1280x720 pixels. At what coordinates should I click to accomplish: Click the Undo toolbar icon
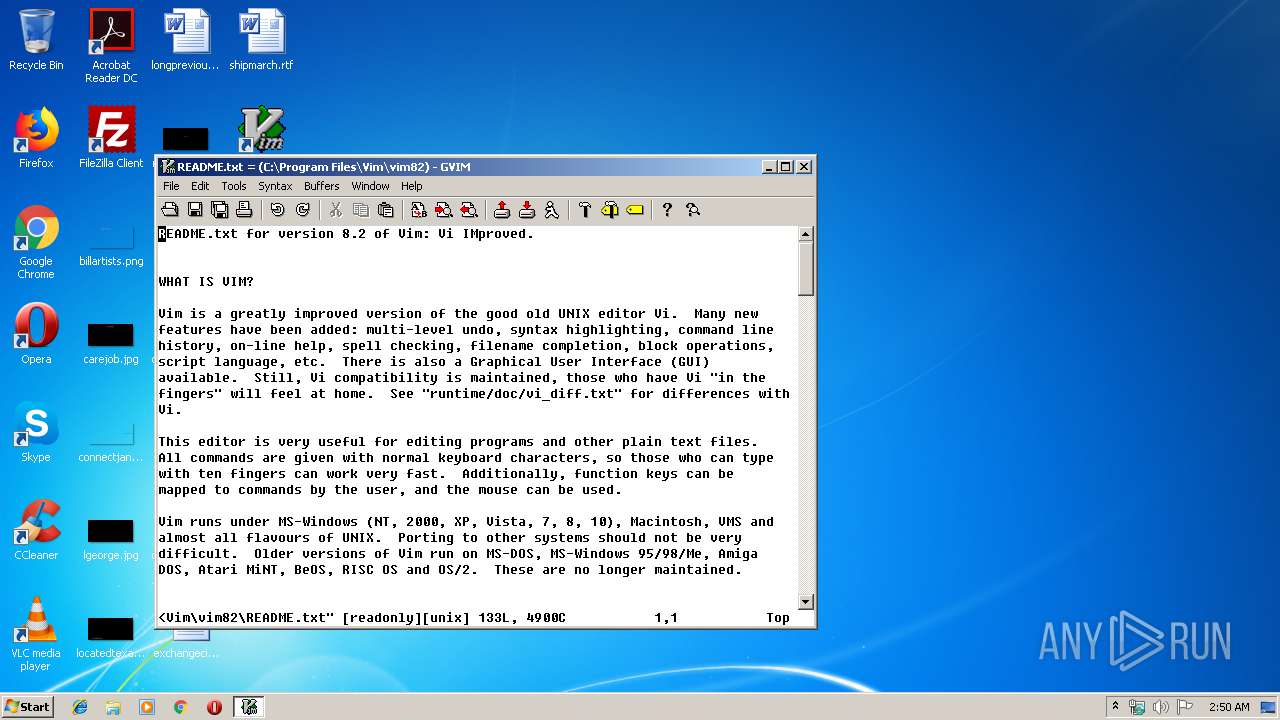coord(277,210)
